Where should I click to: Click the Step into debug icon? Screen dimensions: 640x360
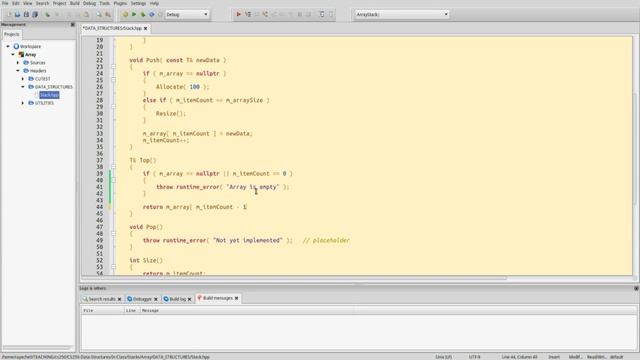point(265,14)
